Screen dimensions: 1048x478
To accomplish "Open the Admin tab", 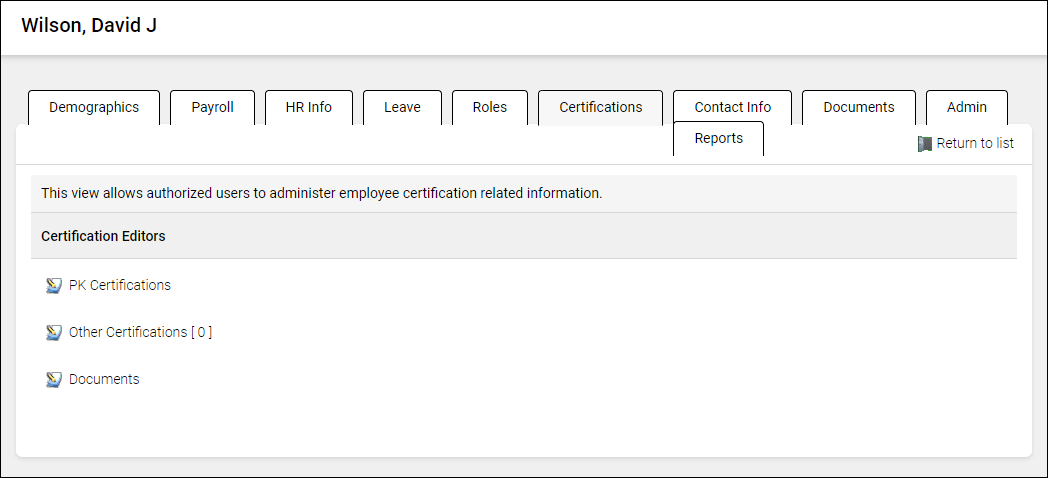I will click(967, 107).
